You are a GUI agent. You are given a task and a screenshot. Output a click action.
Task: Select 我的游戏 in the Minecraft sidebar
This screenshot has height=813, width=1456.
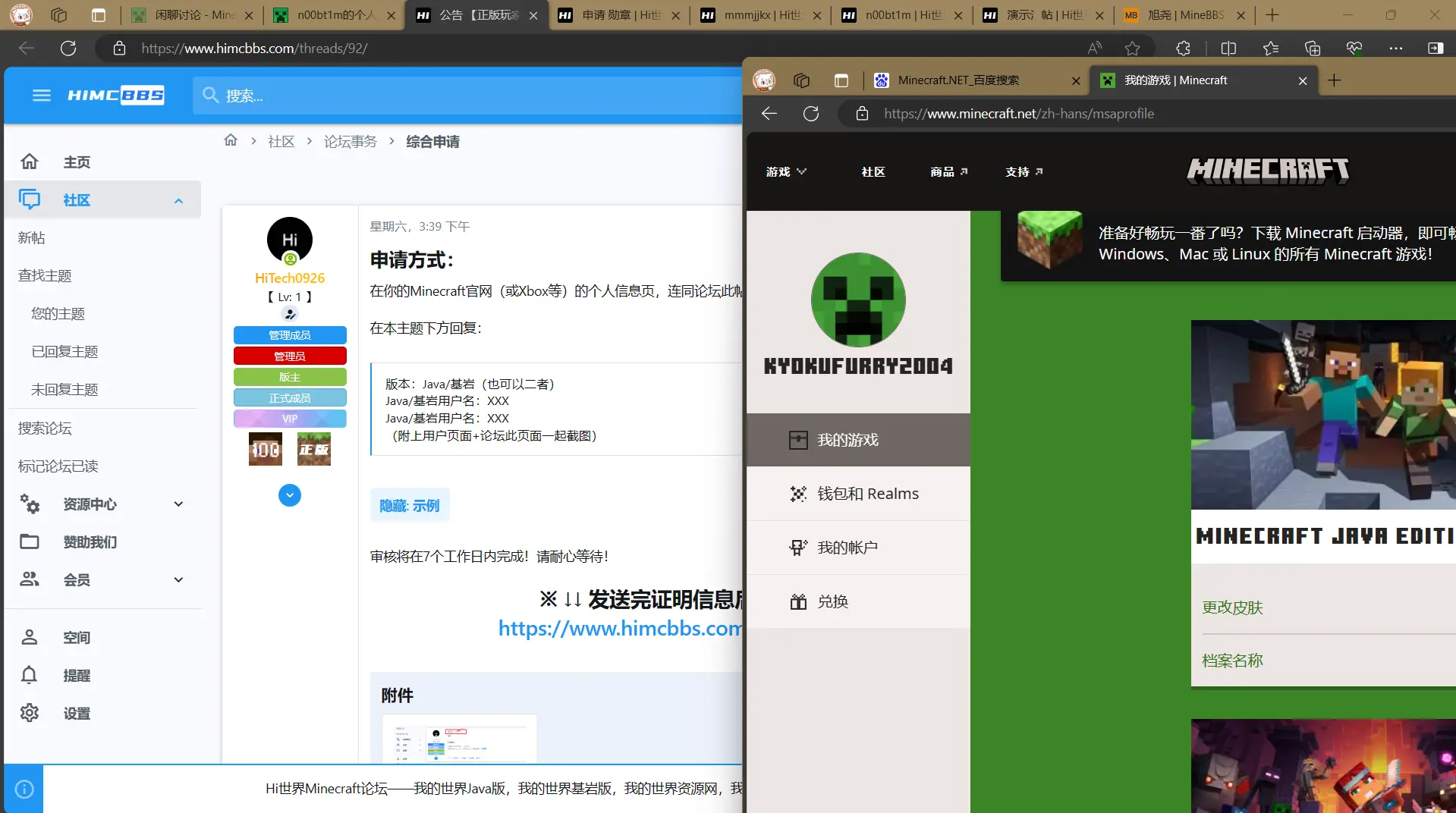(x=847, y=439)
